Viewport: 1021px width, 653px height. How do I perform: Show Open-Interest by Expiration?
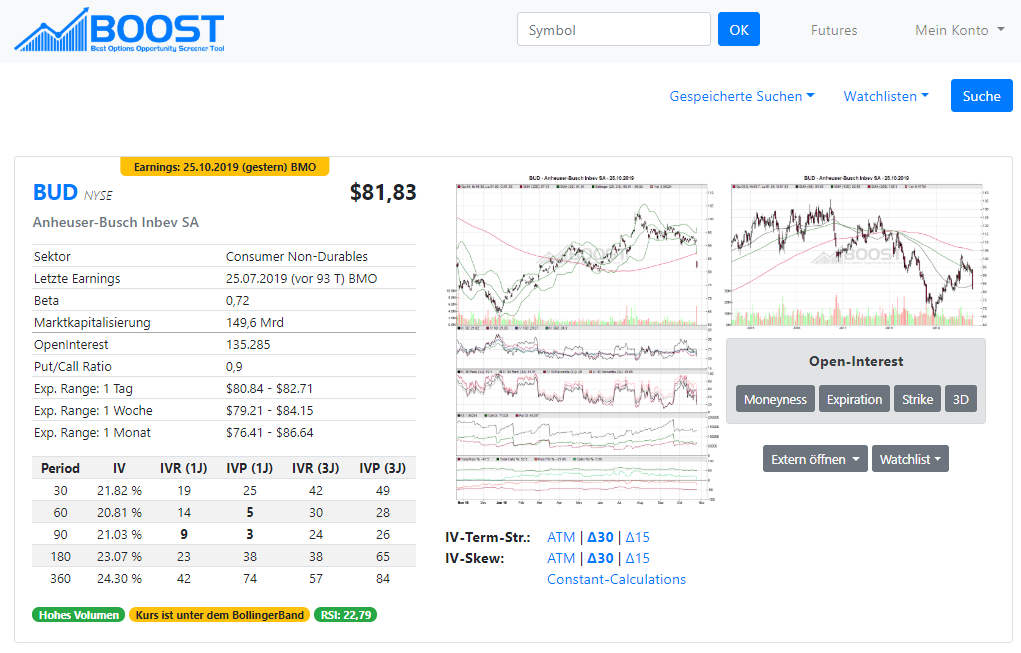coord(854,399)
